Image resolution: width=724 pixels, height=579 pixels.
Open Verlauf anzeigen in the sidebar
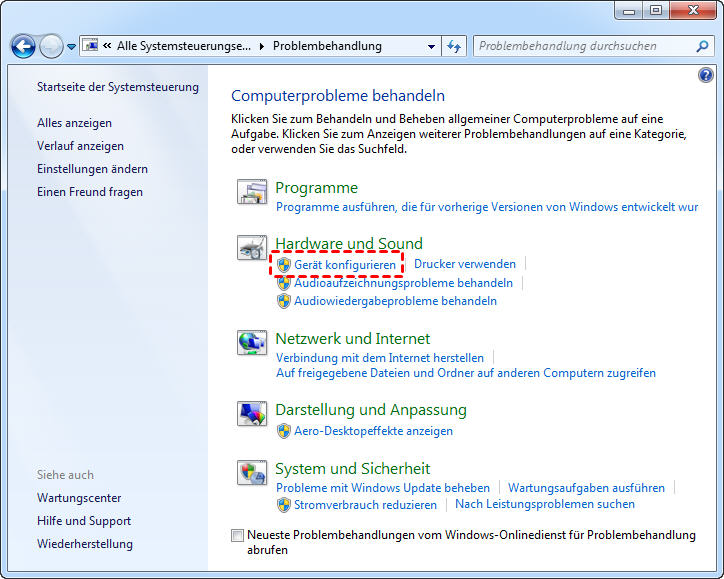(x=80, y=146)
